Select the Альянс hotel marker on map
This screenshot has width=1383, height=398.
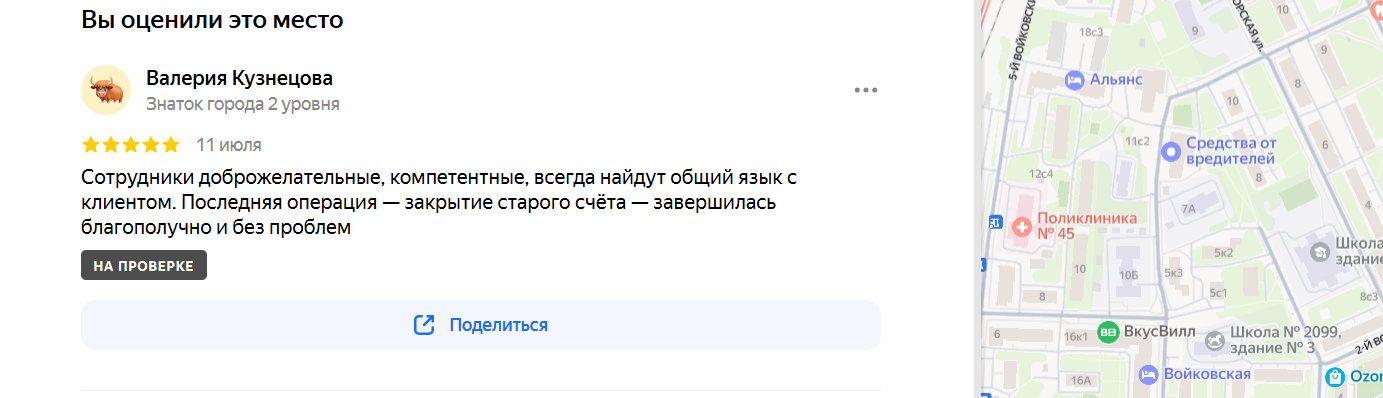[x=1075, y=79]
